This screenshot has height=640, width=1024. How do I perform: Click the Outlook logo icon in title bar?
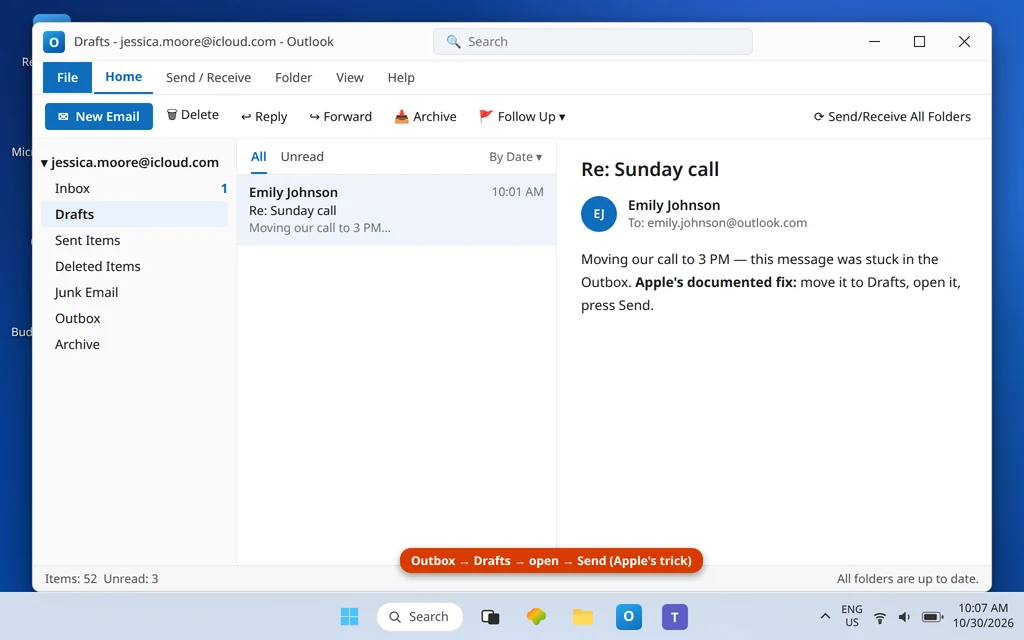click(x=54, y=42)
